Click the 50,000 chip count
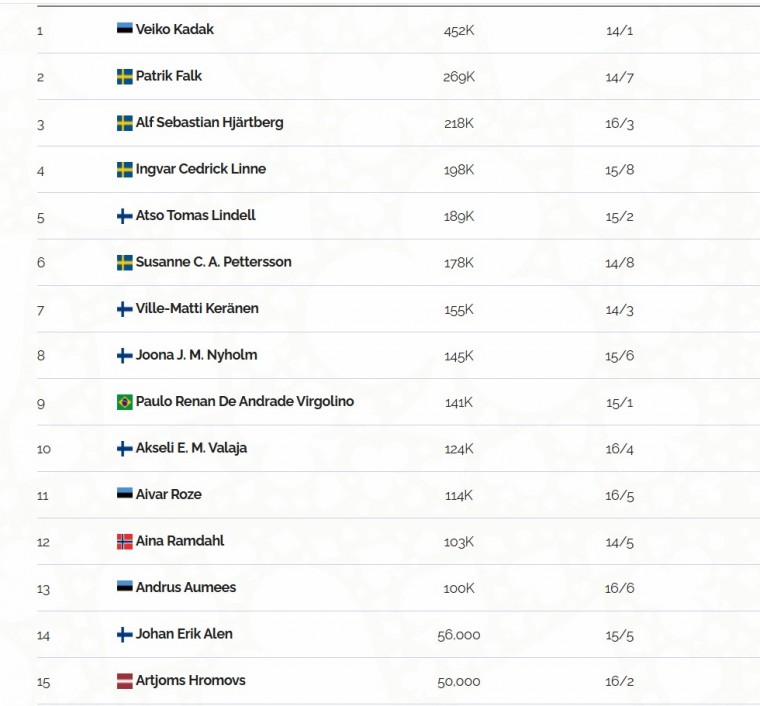Viewport: 760px width, 706px height. click(x=458, y=682)
